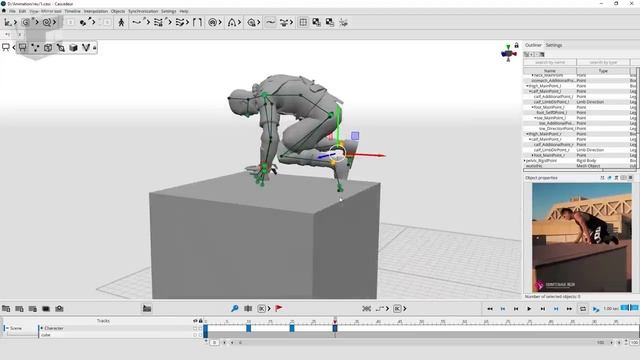Expand arrow next to ballistic trajectory icon
This screenshot has width=640, height=360.
coord(239,22)
